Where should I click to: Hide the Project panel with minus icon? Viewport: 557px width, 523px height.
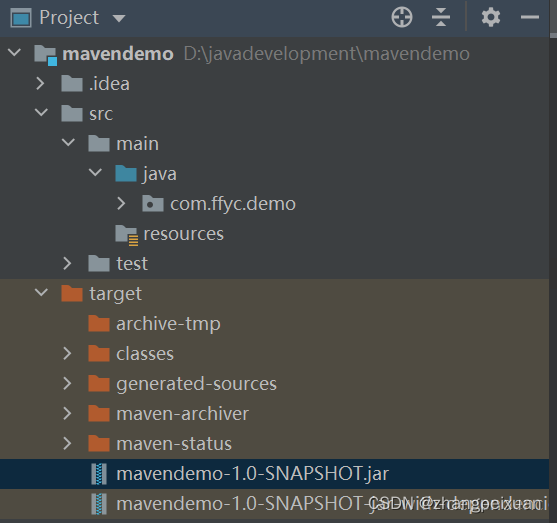530,17
